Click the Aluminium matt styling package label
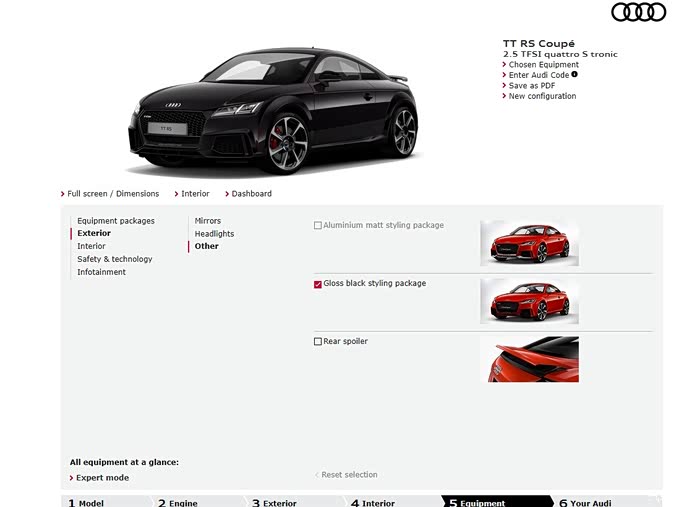This screenshot has height=507, width=700. point(383,225)
